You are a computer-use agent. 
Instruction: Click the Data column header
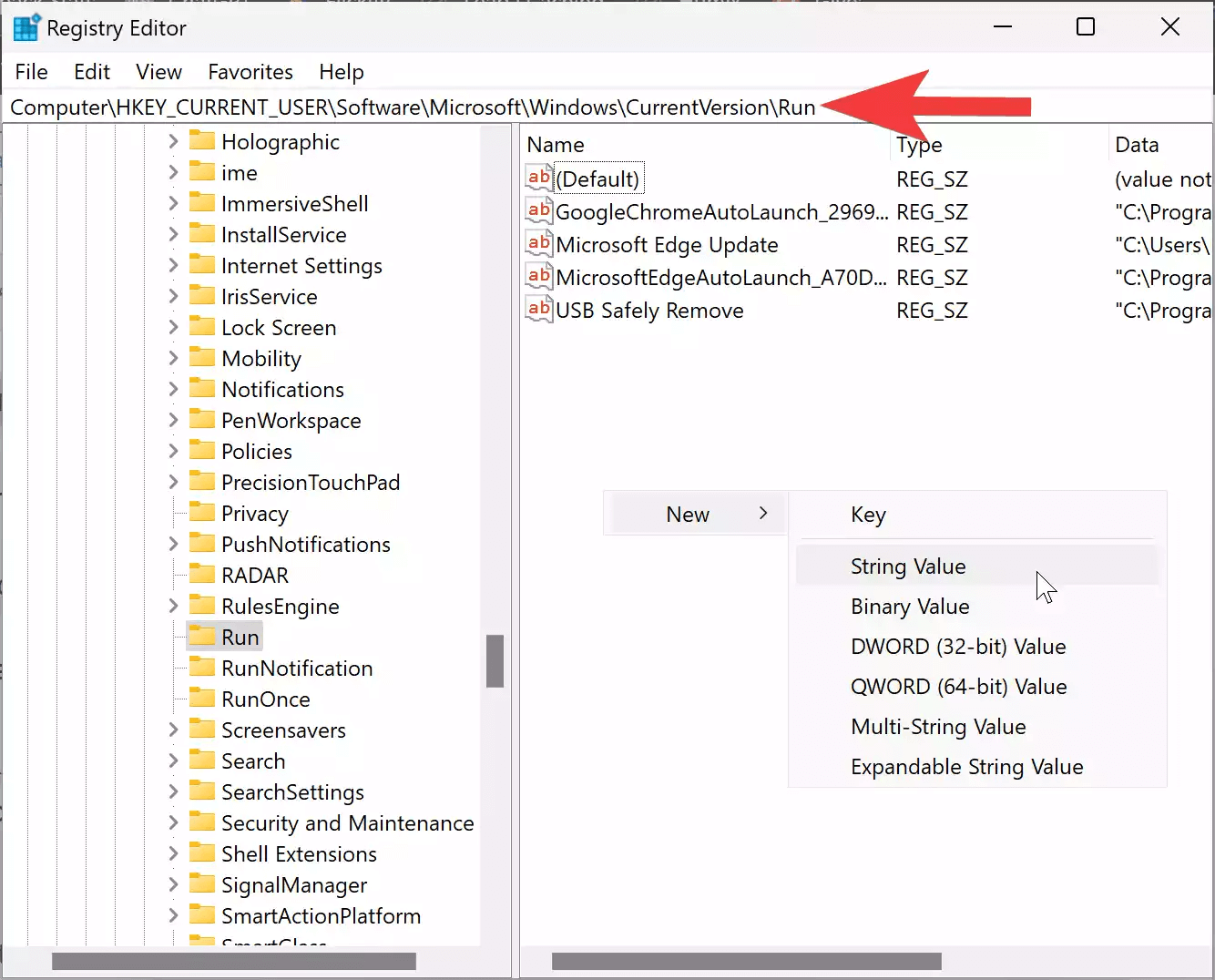click(x=1161, y=145)
